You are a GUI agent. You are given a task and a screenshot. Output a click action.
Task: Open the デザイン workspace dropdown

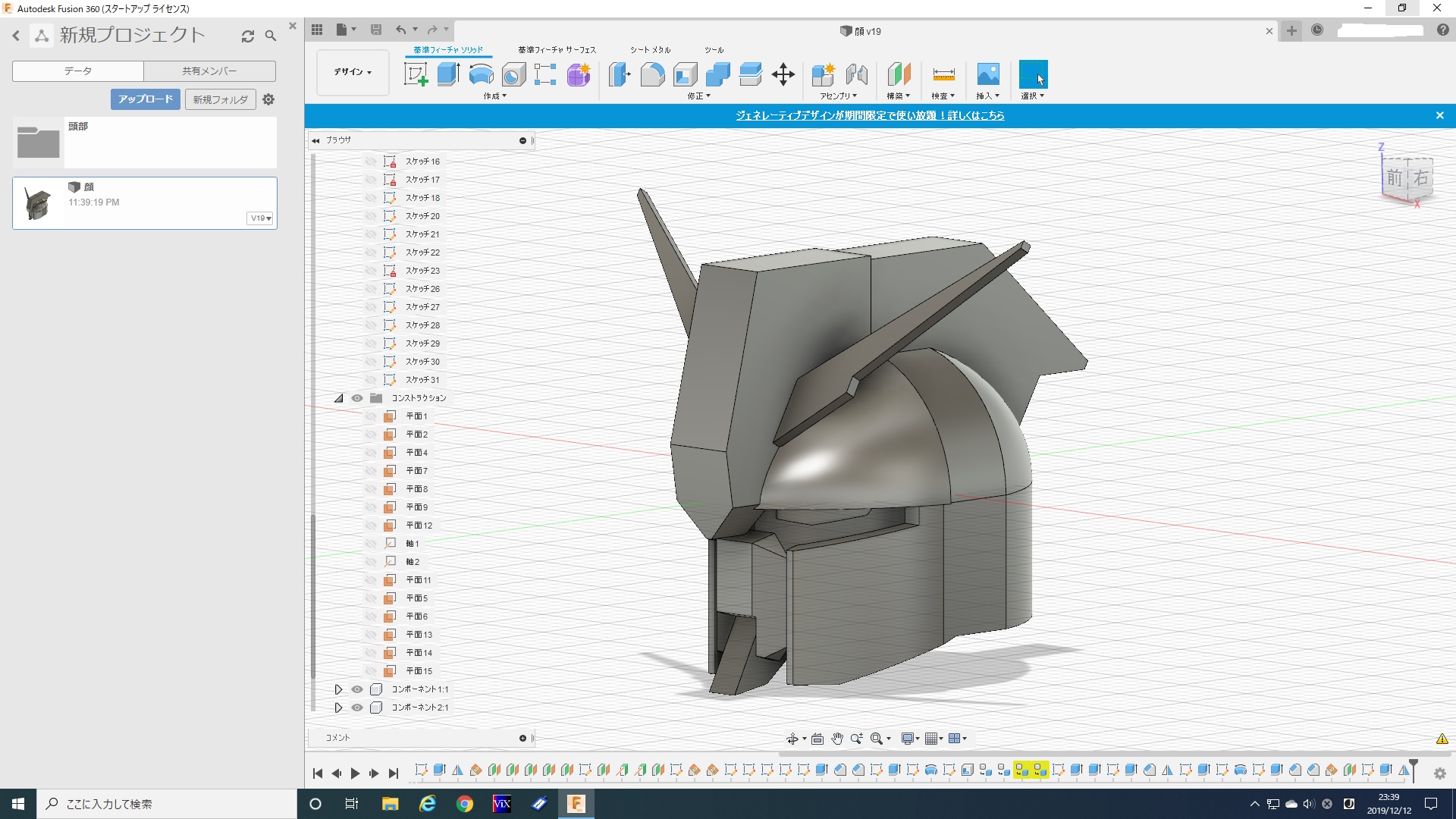pyautogui.click(x=353, y=72)
